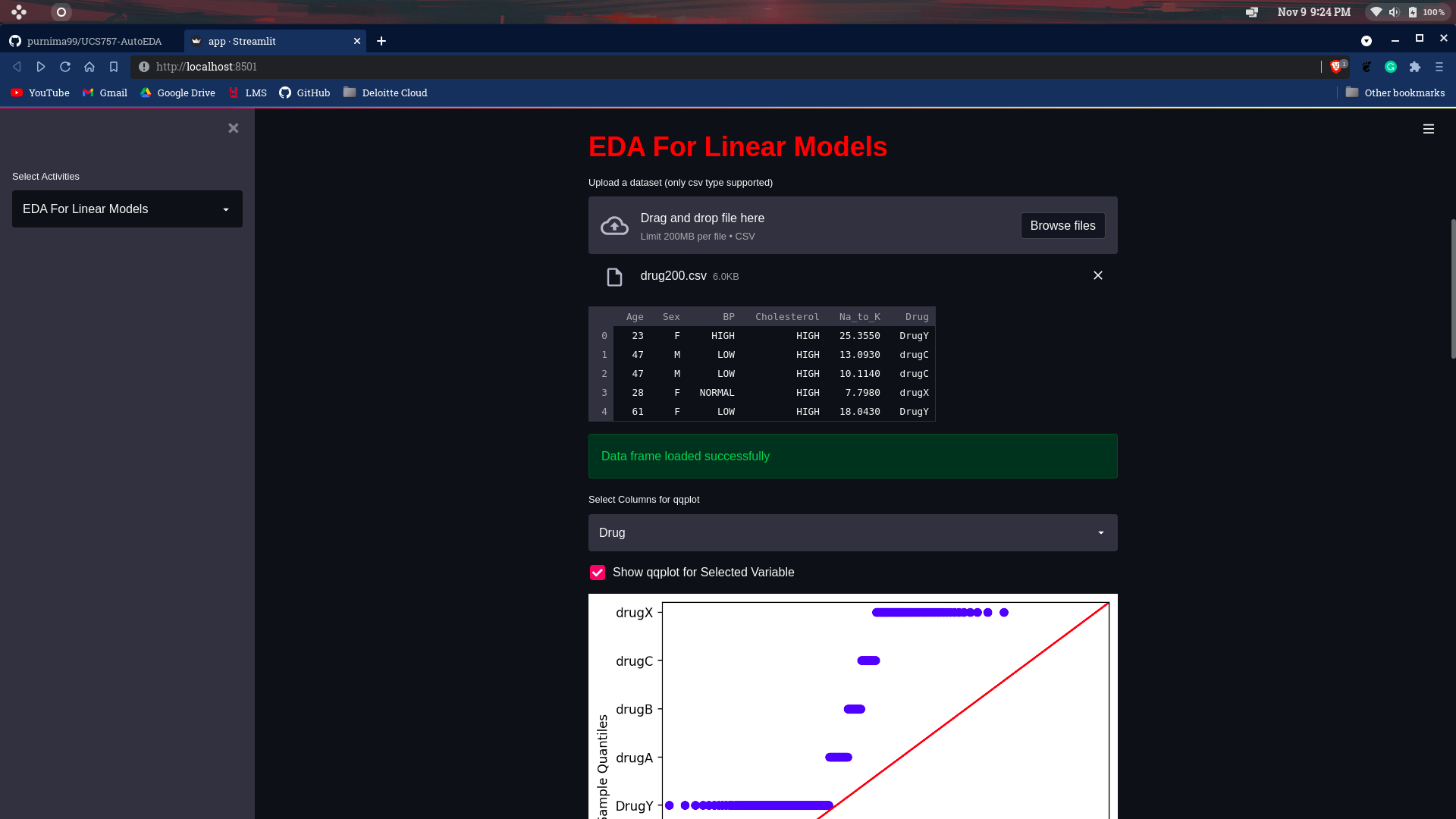The image size is (1456, 819).
Task: Open the qqplot column dropdown showing Drug
Action: pyautogui.click(x=852, y=533)
